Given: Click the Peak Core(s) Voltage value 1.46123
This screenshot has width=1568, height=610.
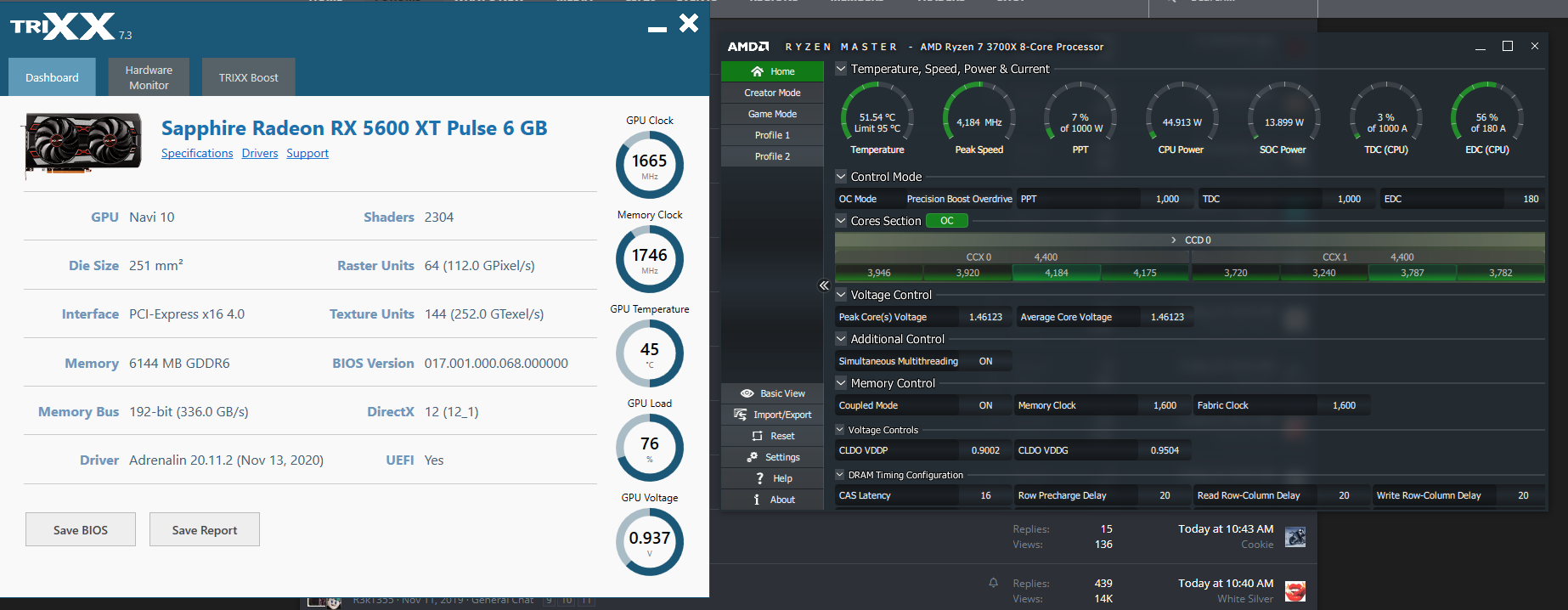Looking at the screenshot, I should click(x=985, y=317).
